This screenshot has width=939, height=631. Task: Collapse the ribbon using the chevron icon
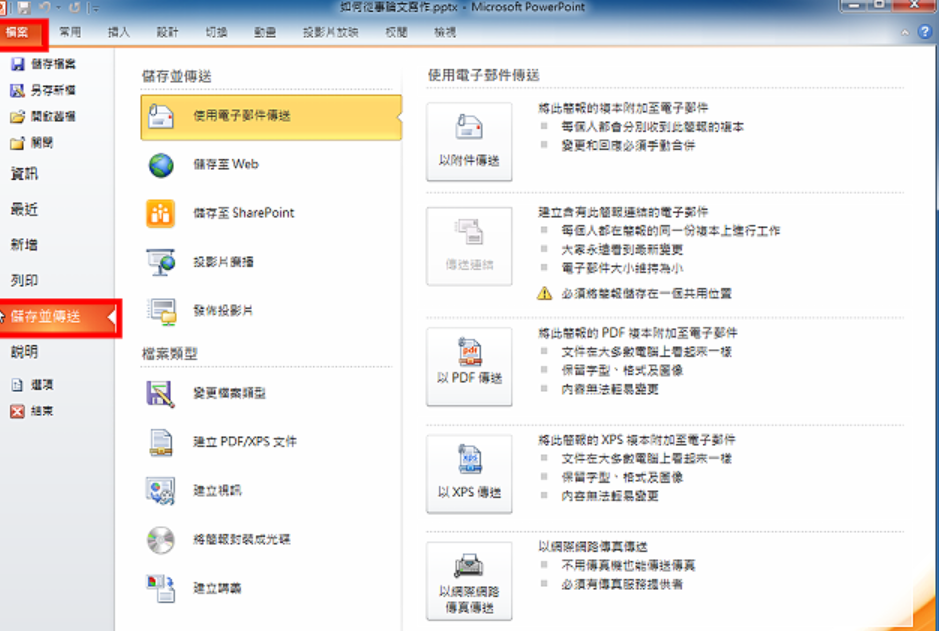[905, 32]
